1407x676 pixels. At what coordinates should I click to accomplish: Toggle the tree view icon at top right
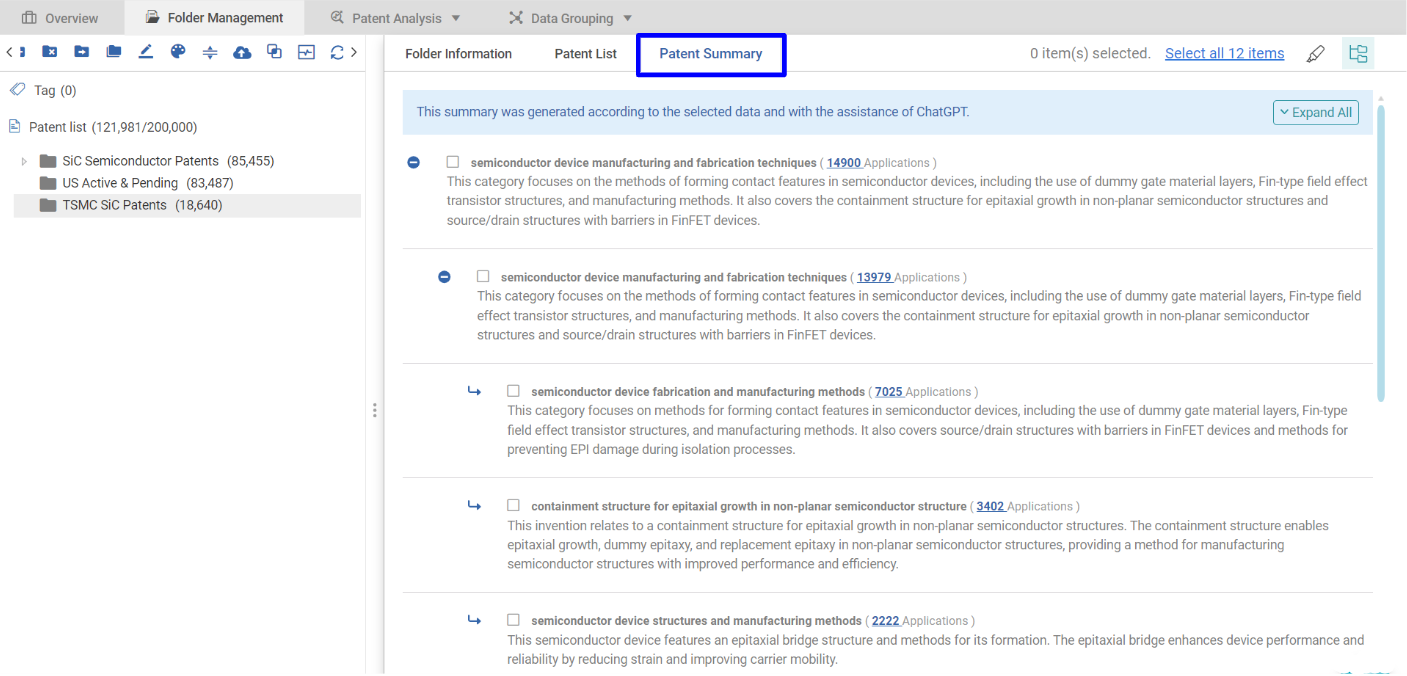click(1358, 54)
